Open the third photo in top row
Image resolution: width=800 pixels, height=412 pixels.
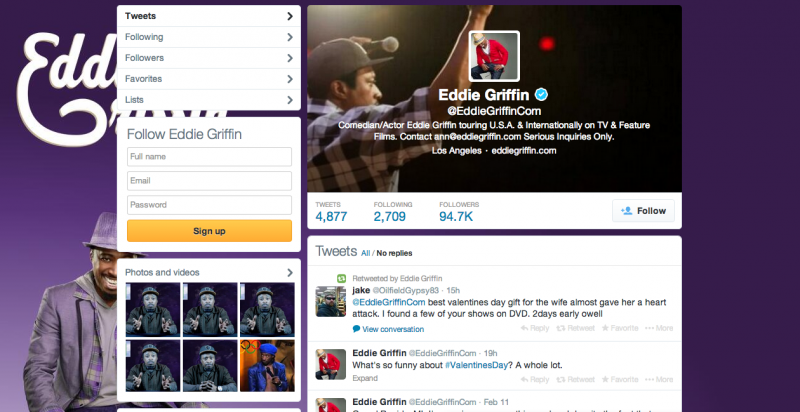[x=267, y=310]
